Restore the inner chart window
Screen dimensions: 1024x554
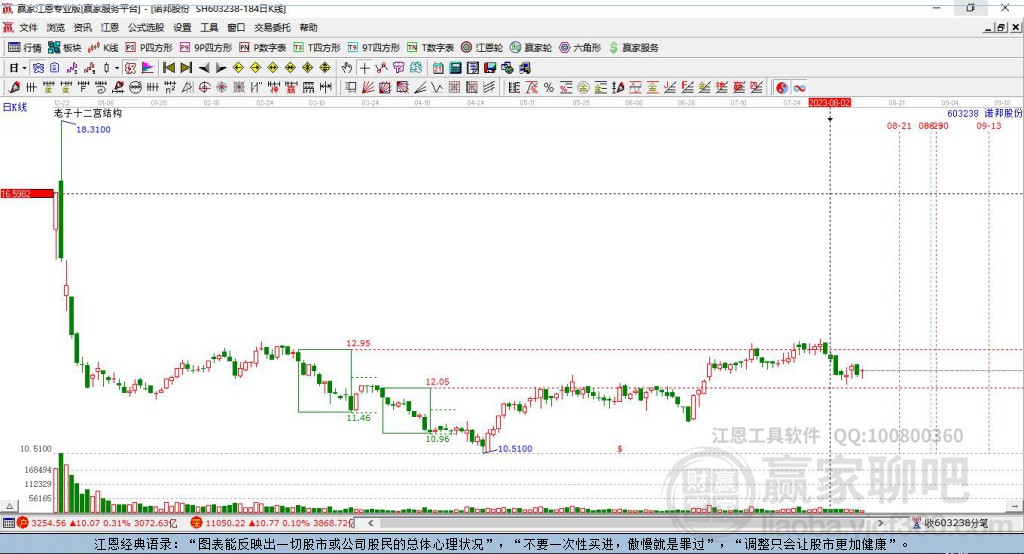tap(1002, 27)
